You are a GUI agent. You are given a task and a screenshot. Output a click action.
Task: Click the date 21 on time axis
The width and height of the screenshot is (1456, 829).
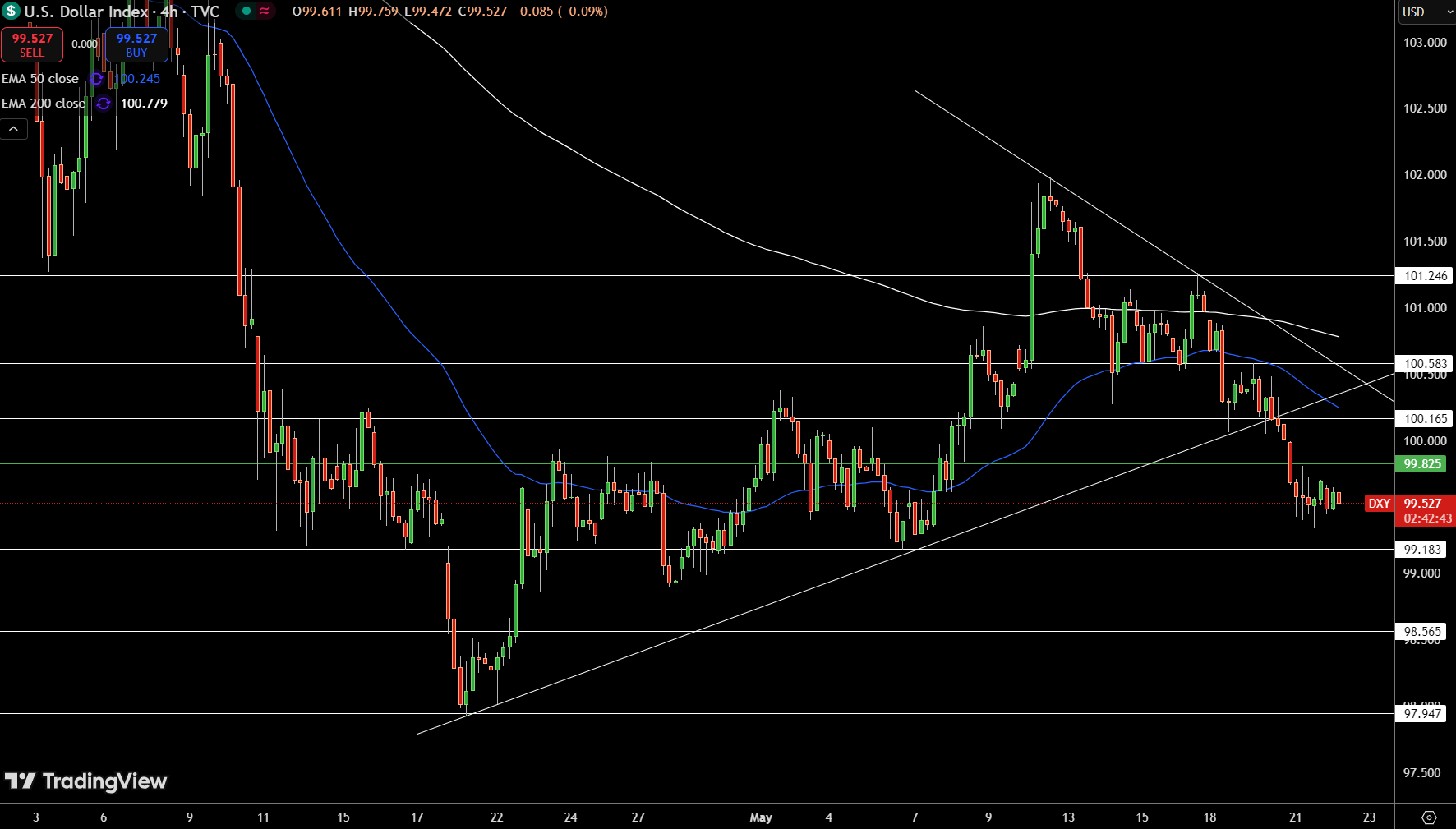click(x=1295, y=817)
